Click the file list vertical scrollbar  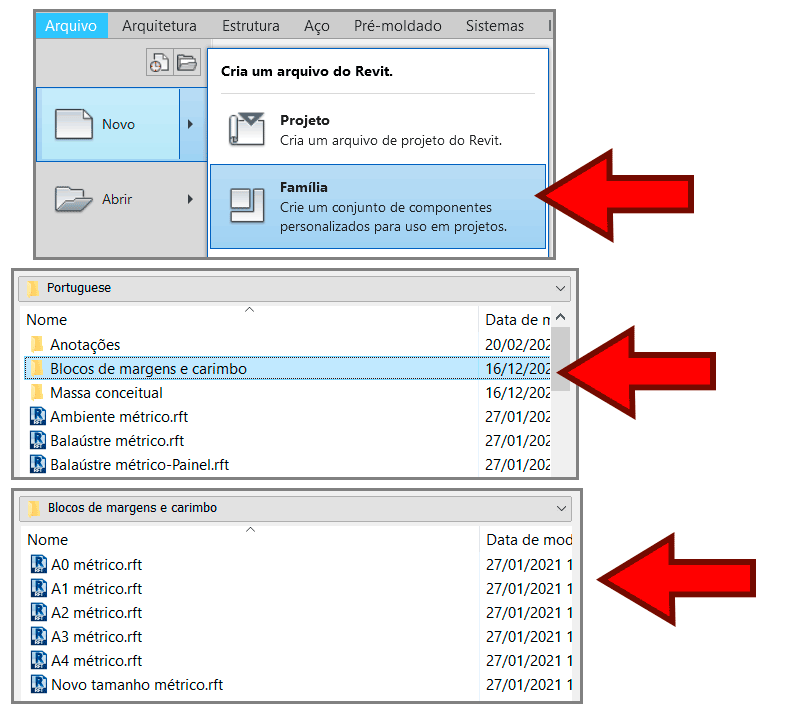pos(561,360)
